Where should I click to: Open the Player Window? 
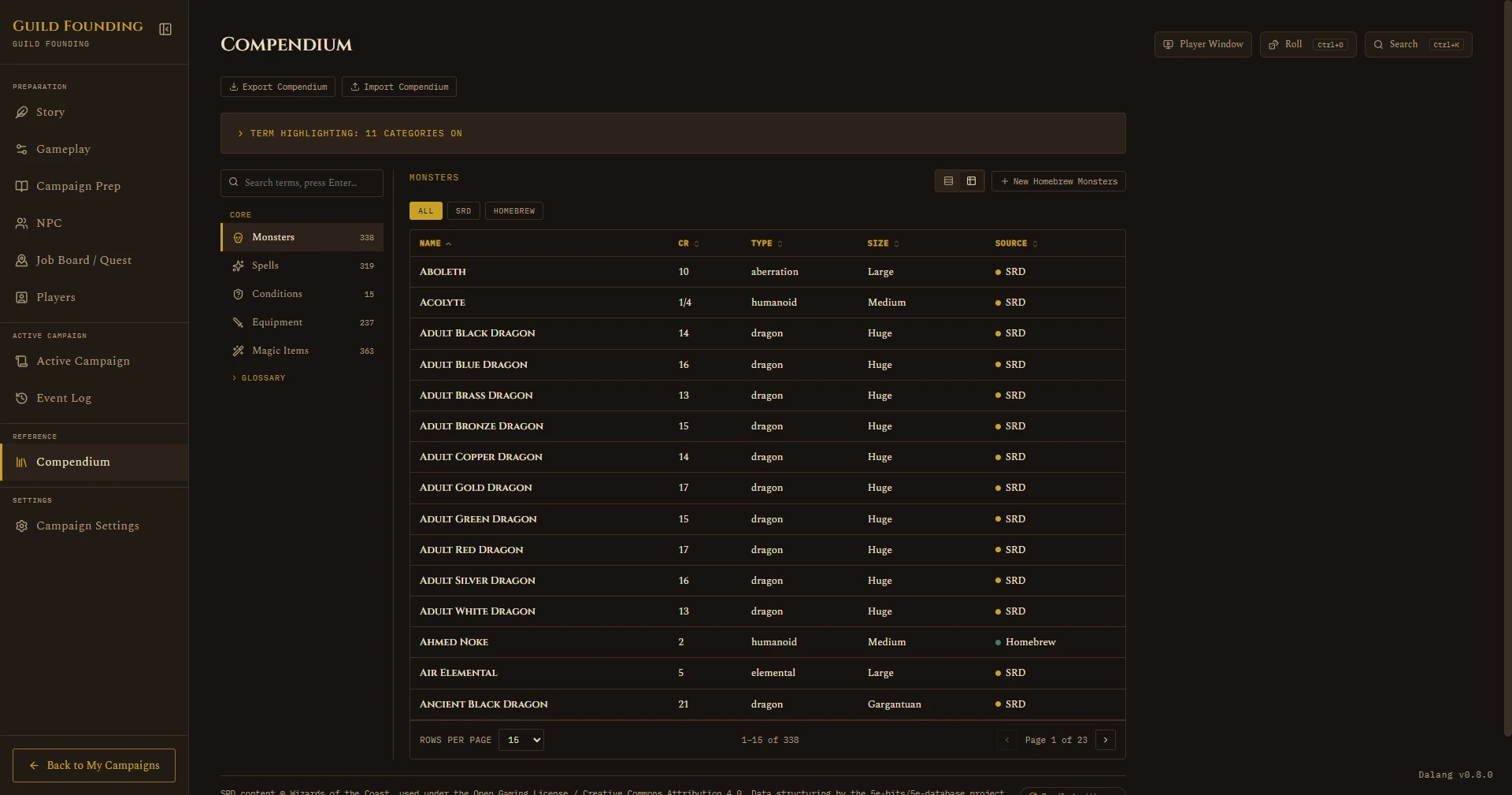(1203, 44)
